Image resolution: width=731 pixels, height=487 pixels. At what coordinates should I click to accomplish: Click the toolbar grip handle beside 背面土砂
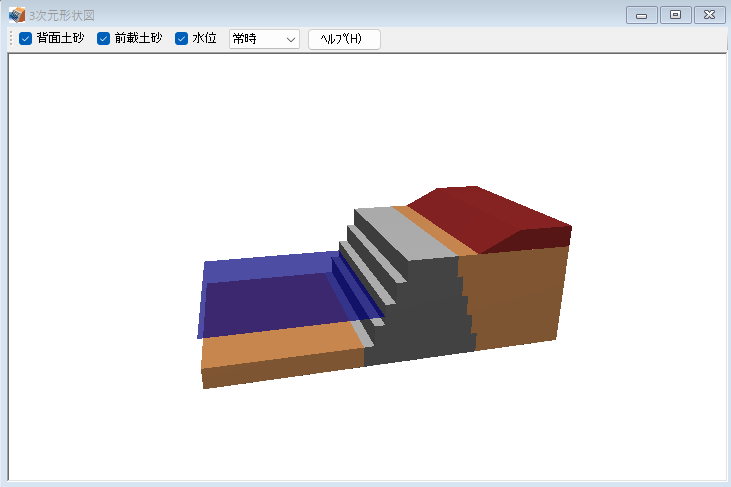[x=11, y=39]
